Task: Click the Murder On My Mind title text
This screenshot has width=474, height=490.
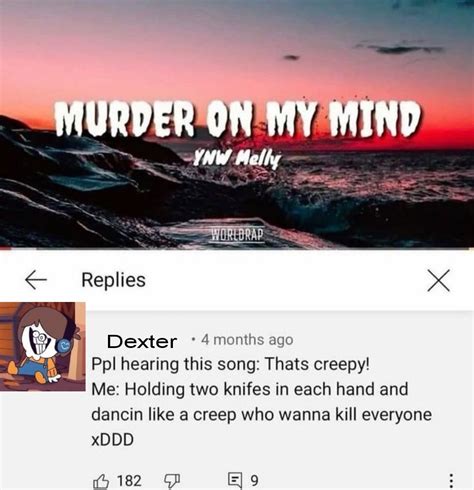Action: [239, 118]
